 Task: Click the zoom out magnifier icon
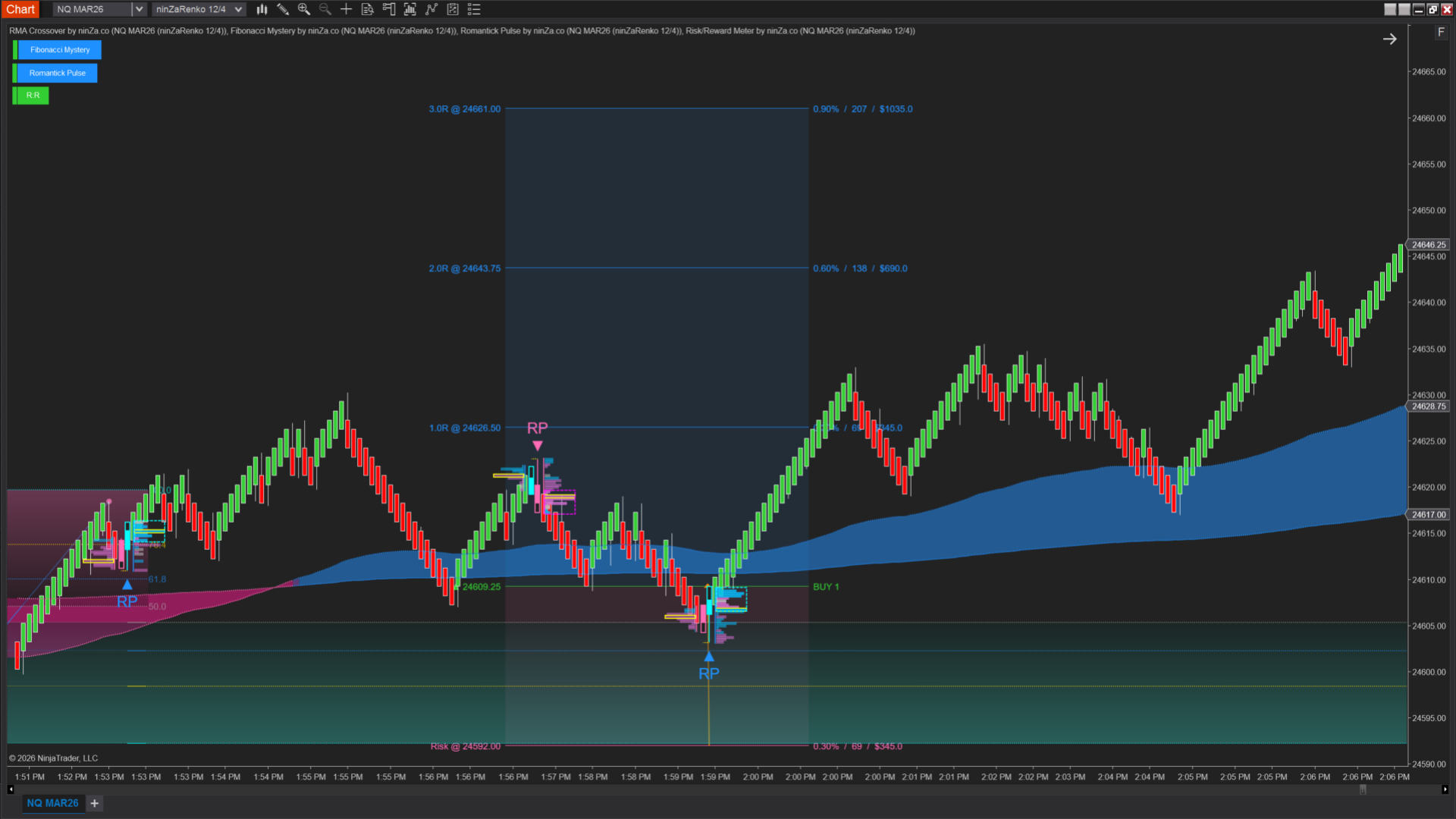[325, 9]
